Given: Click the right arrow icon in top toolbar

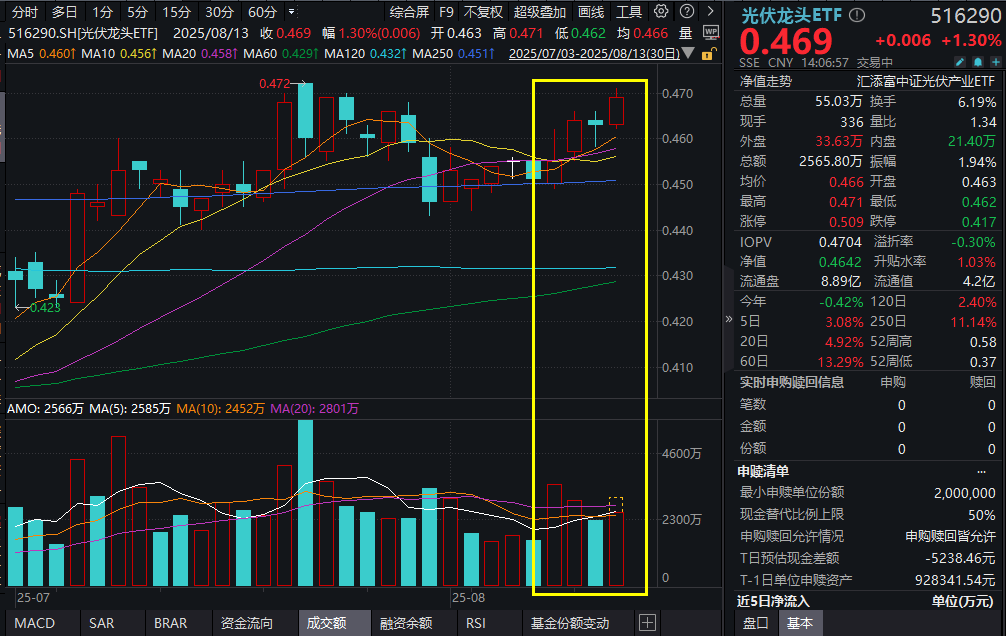Looking at the screenshot, I should click(x=710, y=12).
